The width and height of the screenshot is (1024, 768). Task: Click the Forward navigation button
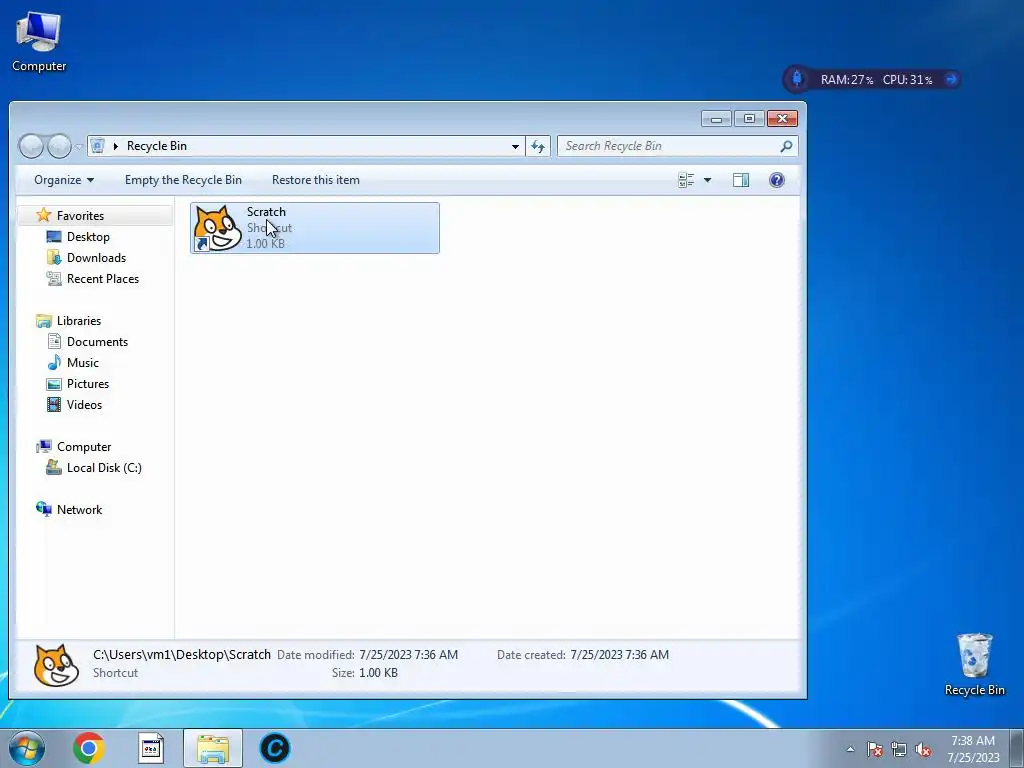[x=59, y=146]
